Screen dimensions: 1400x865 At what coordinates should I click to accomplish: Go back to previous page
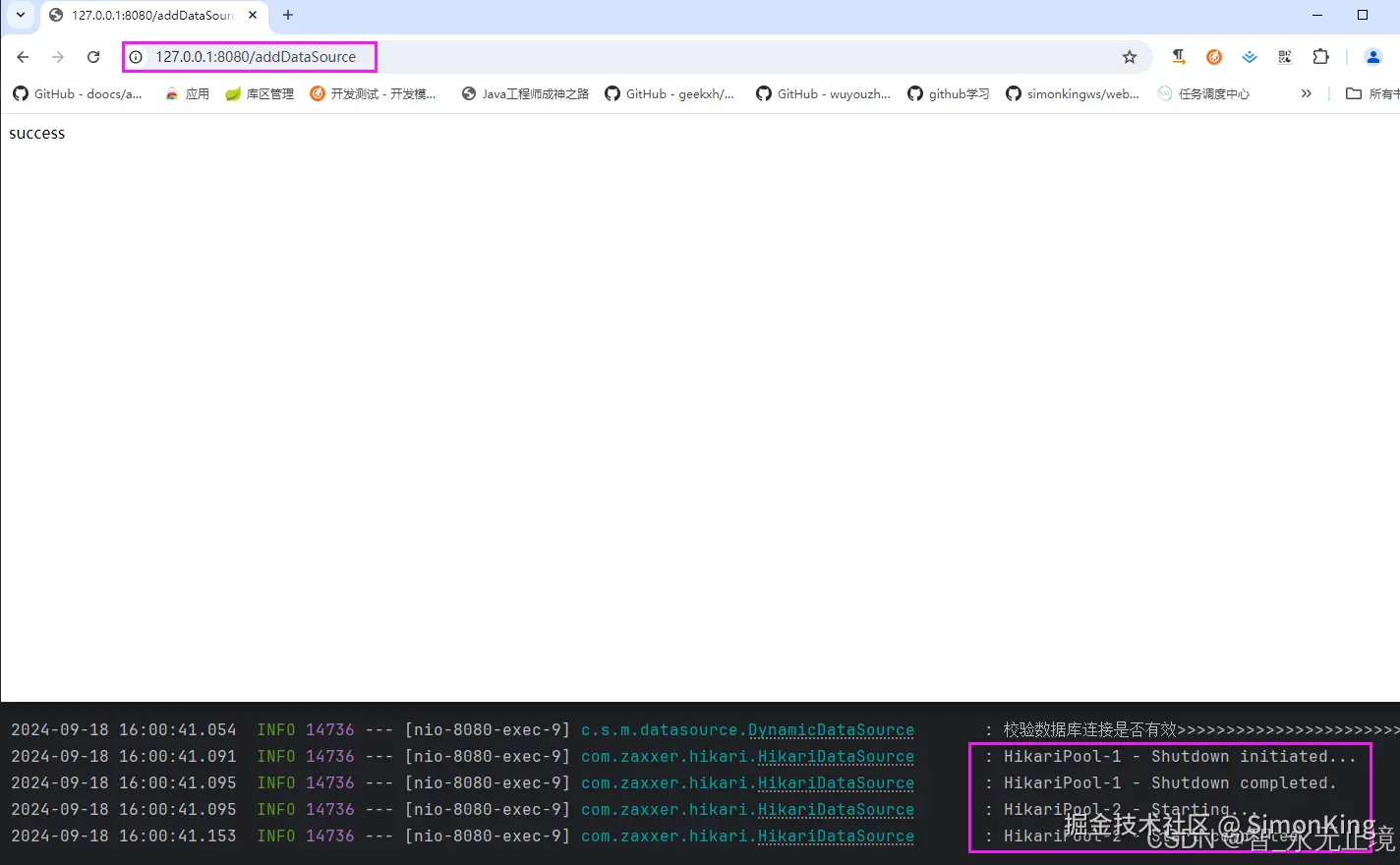pyautogui.click(x=24, y=57)
